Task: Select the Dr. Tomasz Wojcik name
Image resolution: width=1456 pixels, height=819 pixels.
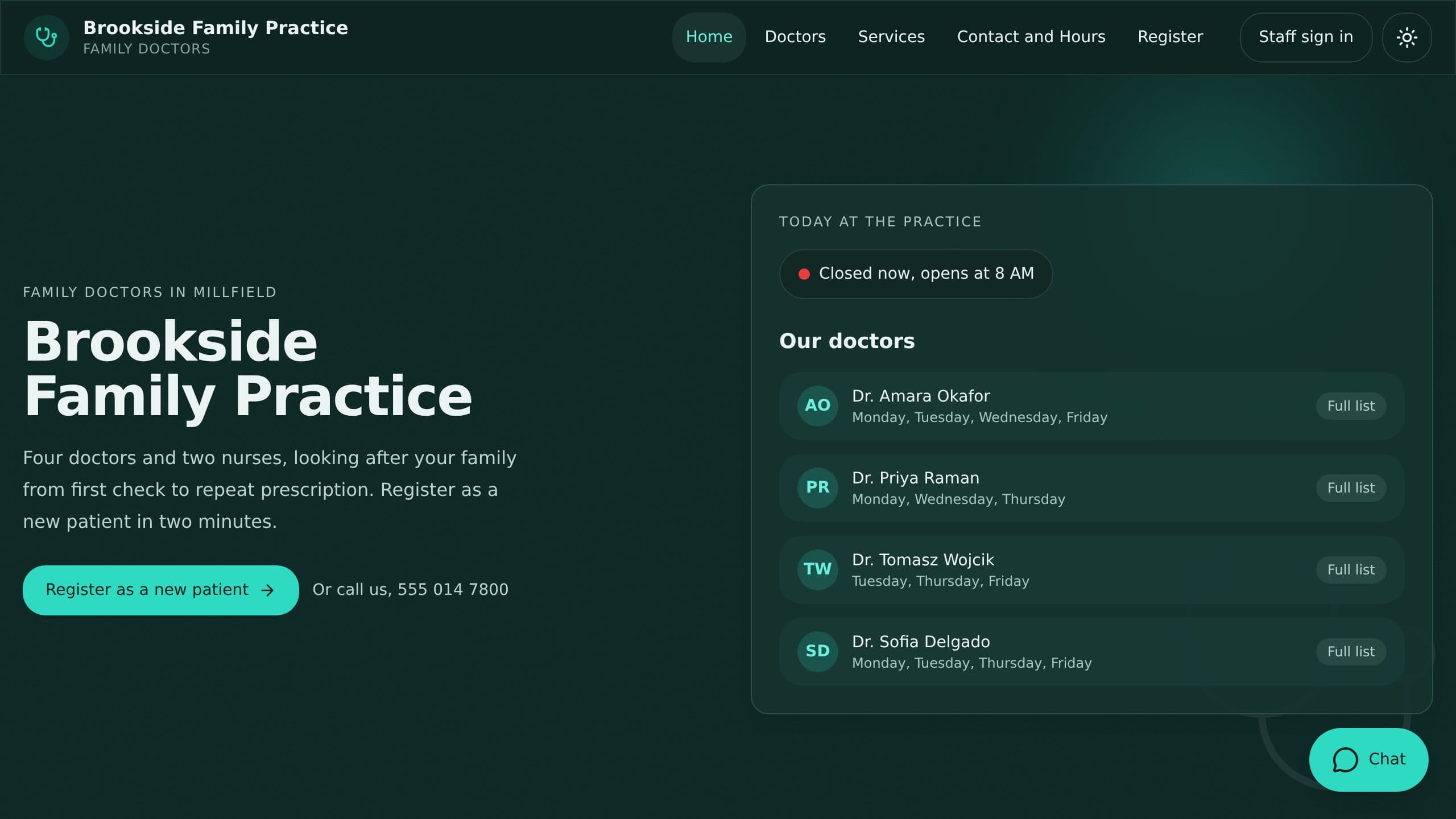Action: pyautogui.click(x=923, y=560)
